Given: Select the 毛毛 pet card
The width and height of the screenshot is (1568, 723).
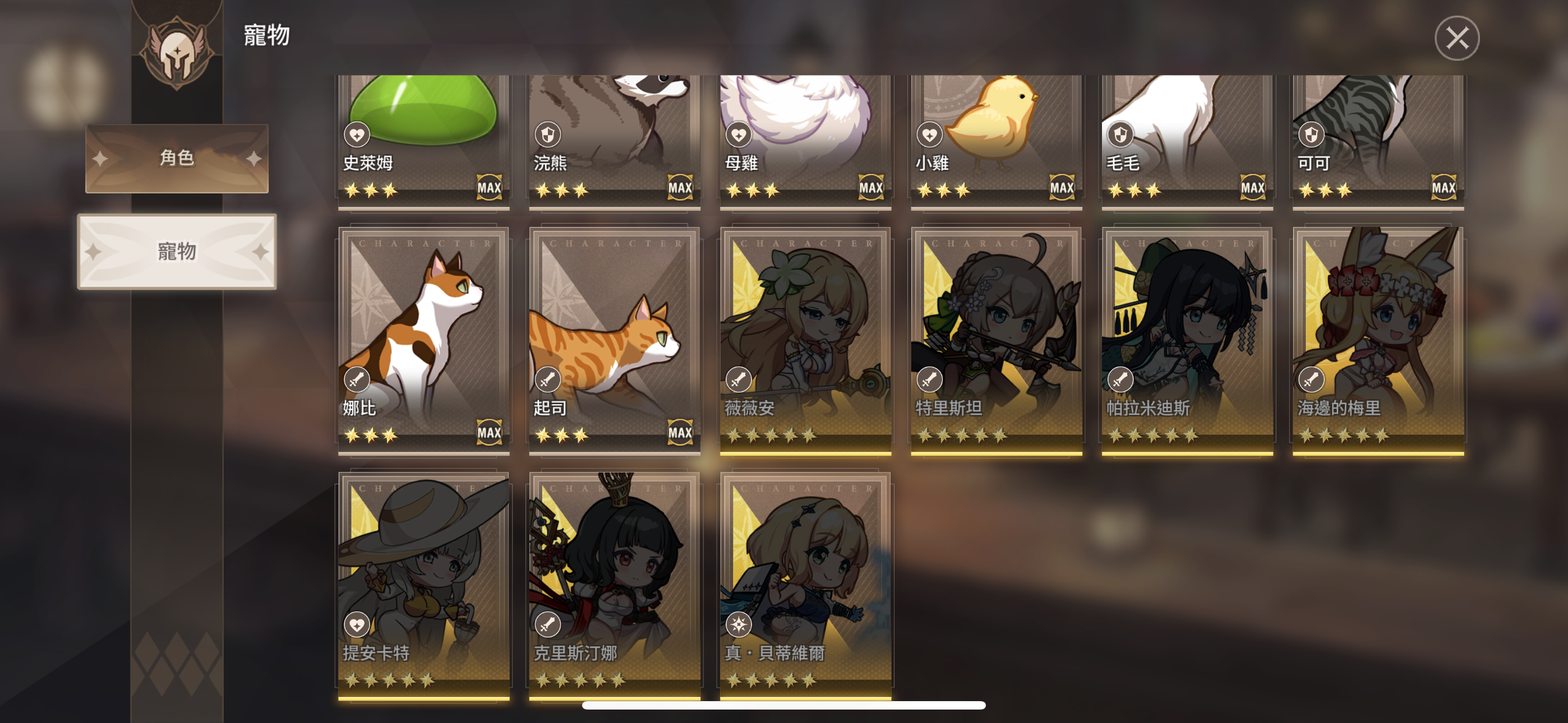Looking at the screenshot, I should (x=1188, y=143).
